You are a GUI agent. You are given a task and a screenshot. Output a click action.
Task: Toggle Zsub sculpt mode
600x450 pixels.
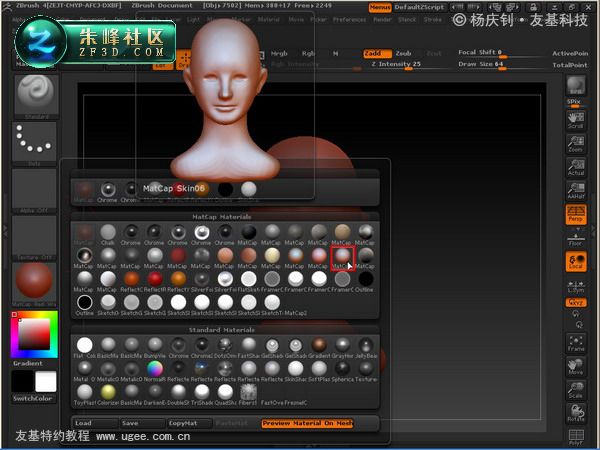point(403,54)
